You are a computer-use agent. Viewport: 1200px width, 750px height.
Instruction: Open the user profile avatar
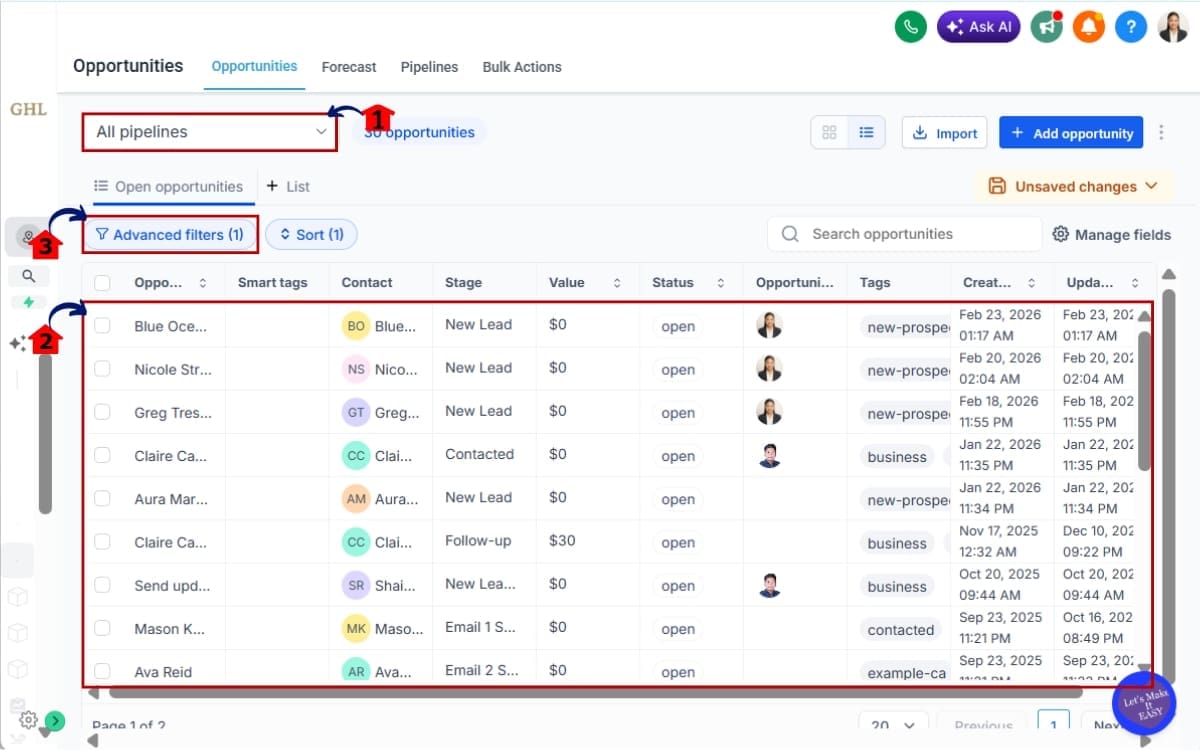coord(1173,27)
